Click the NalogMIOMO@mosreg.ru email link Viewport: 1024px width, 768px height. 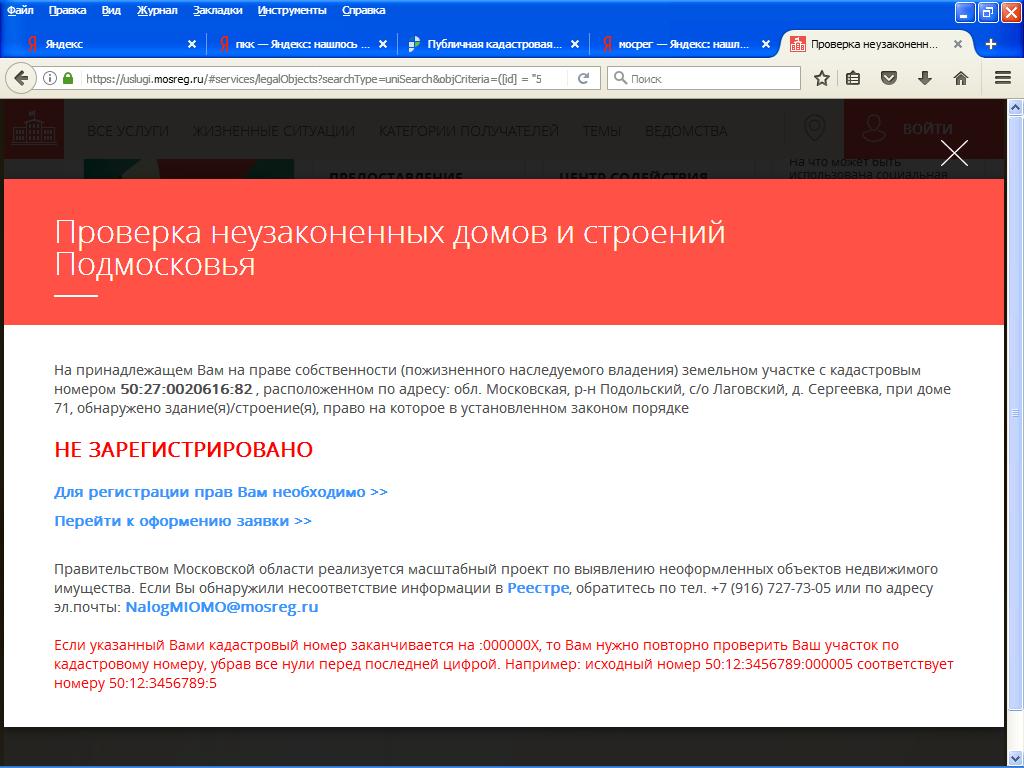coord(222,607)
